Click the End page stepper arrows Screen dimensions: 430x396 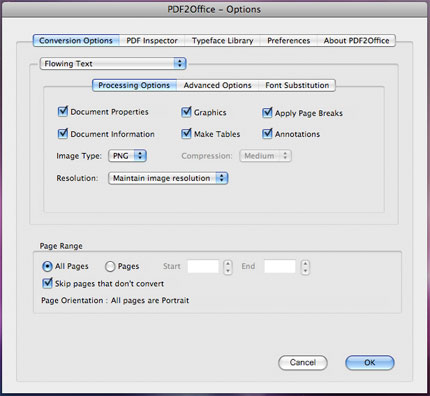[x=305, y=267]
